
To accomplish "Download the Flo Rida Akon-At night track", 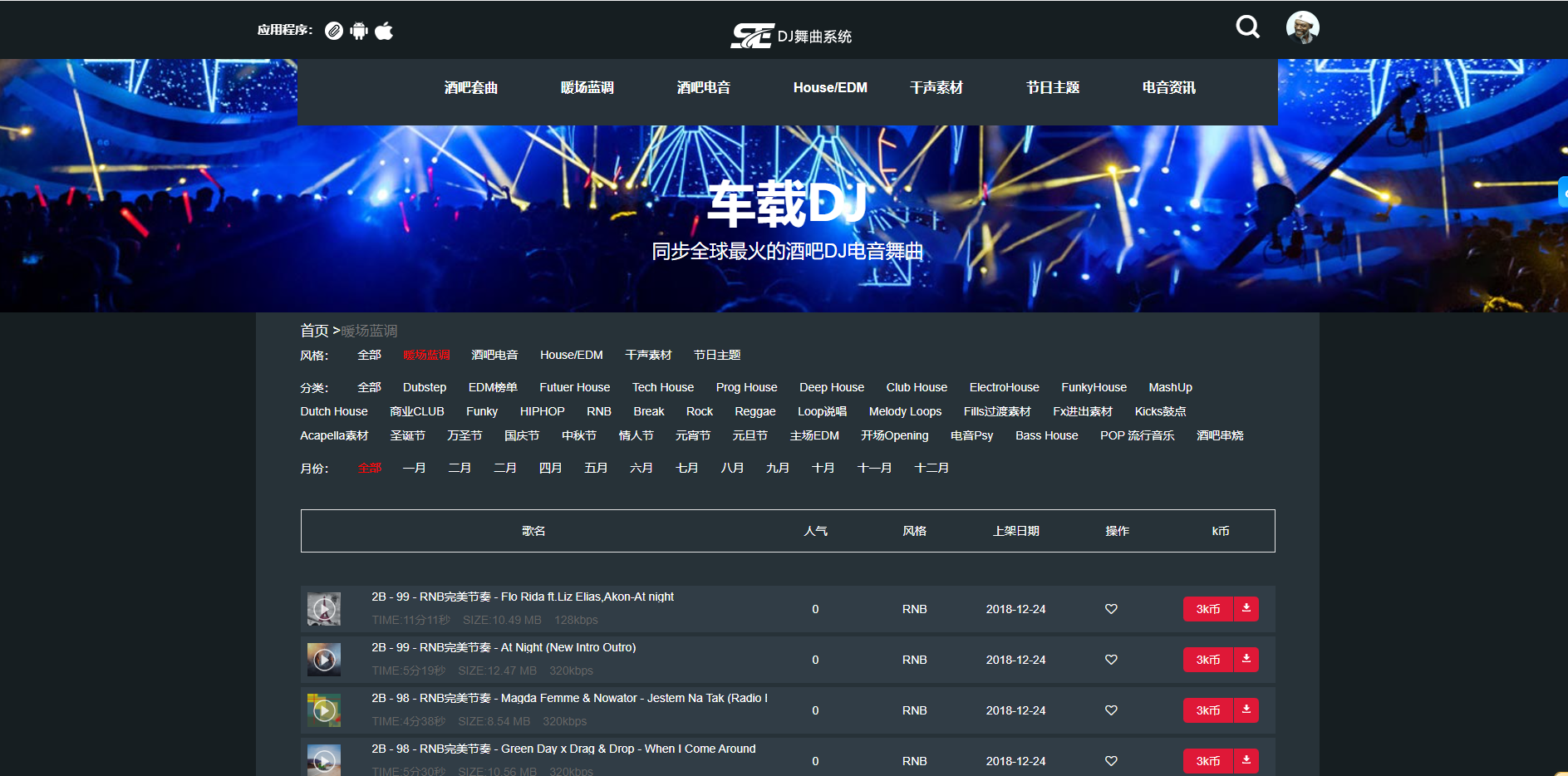I will (x=1246, y=608).
